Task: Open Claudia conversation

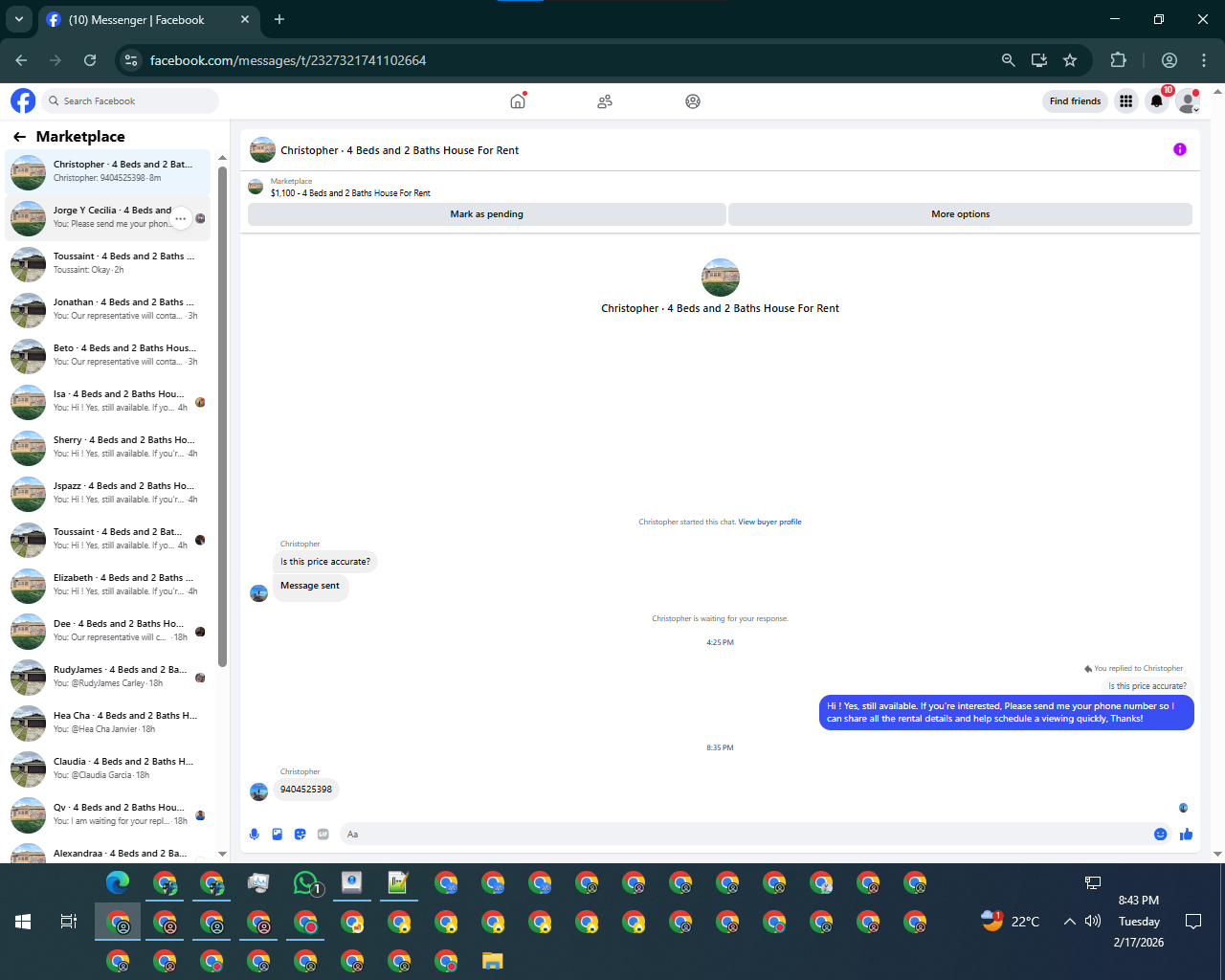Action: pos(107,769)
